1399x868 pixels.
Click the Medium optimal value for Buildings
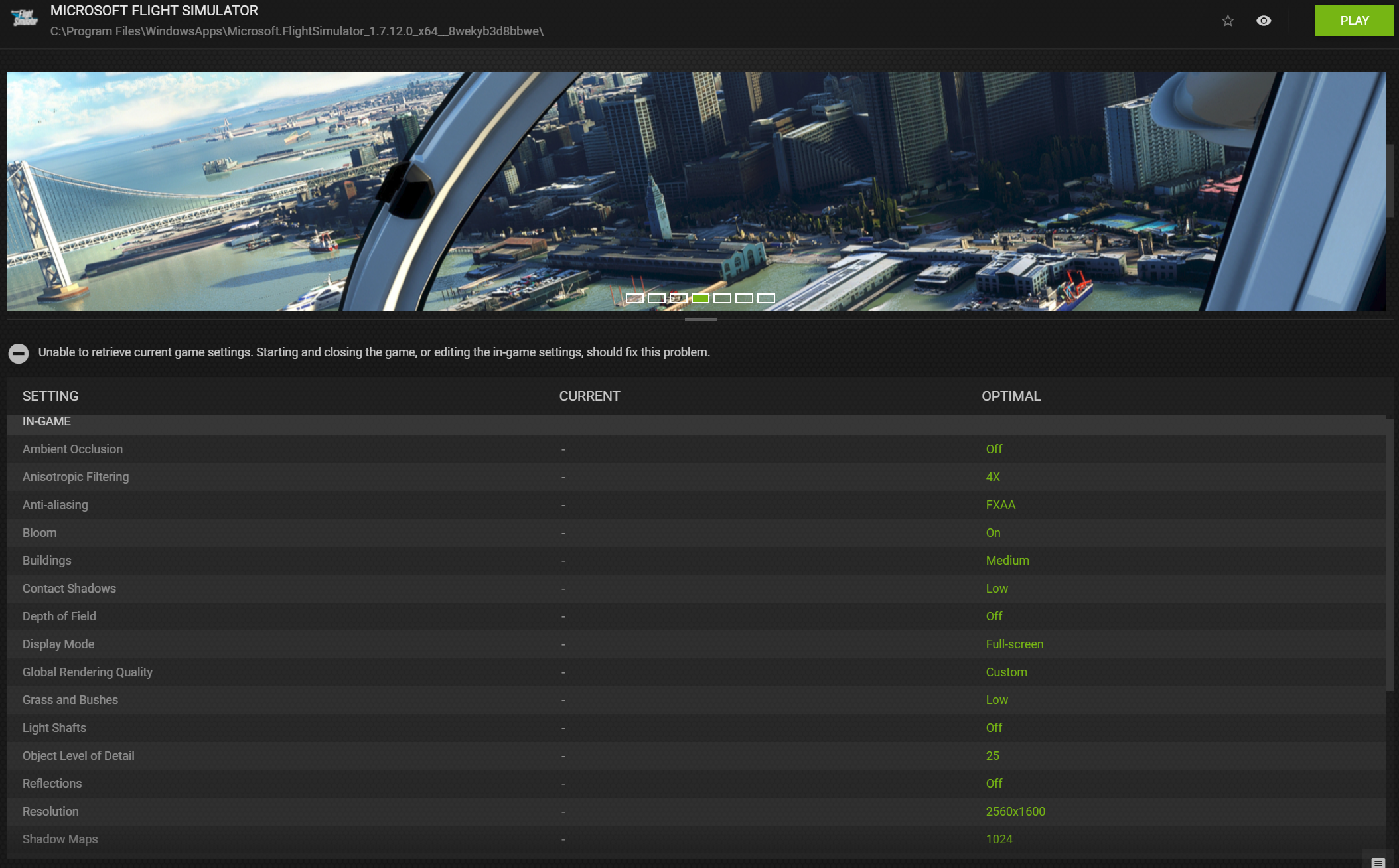tap(1007, 561)
